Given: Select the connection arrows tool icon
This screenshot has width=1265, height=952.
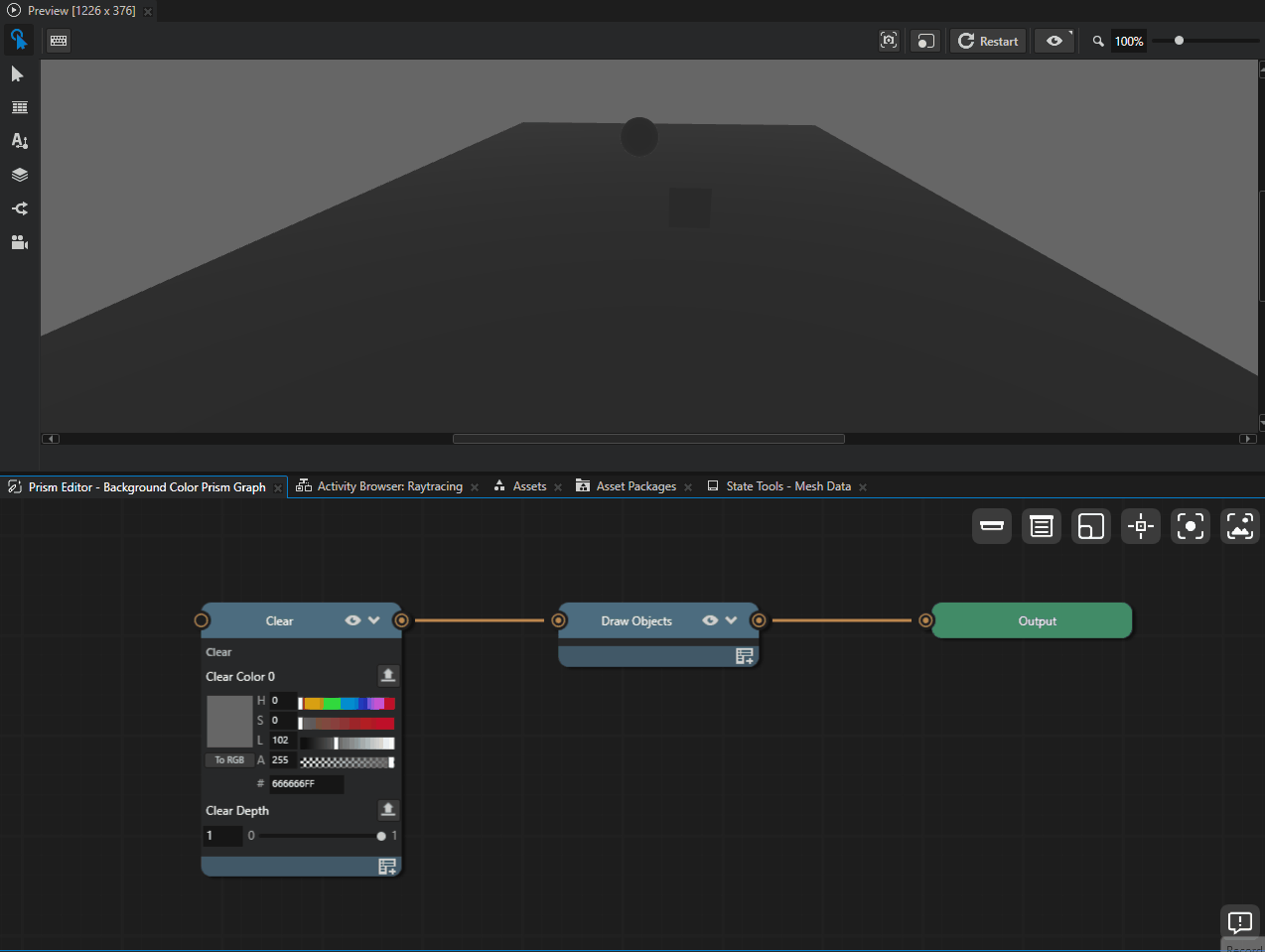Looking at the screenshot, I should (x=19, y=208).
